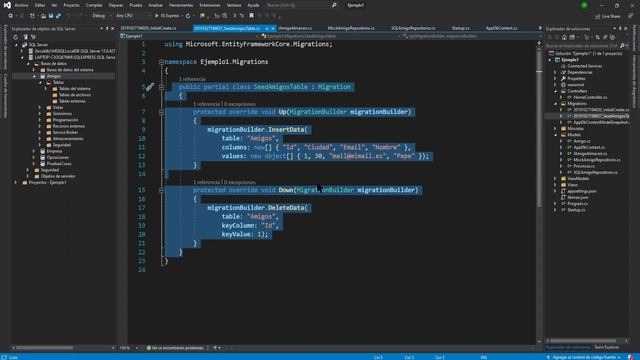
Task: Select appsettings.json in Solution Explorer
Action: pyautogui.click(x=582, y=191)
